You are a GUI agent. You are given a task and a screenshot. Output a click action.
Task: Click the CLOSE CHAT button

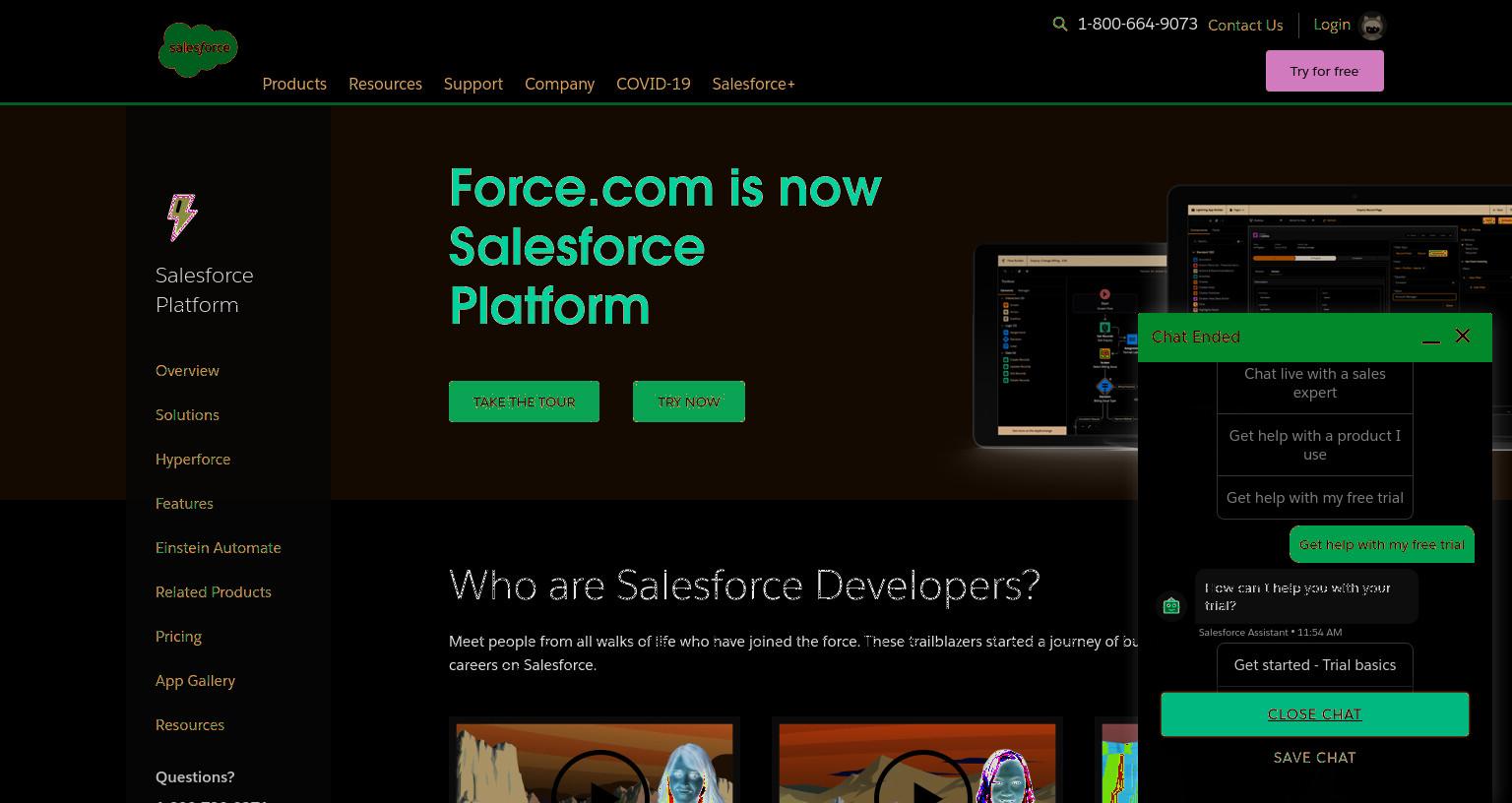1315,714
